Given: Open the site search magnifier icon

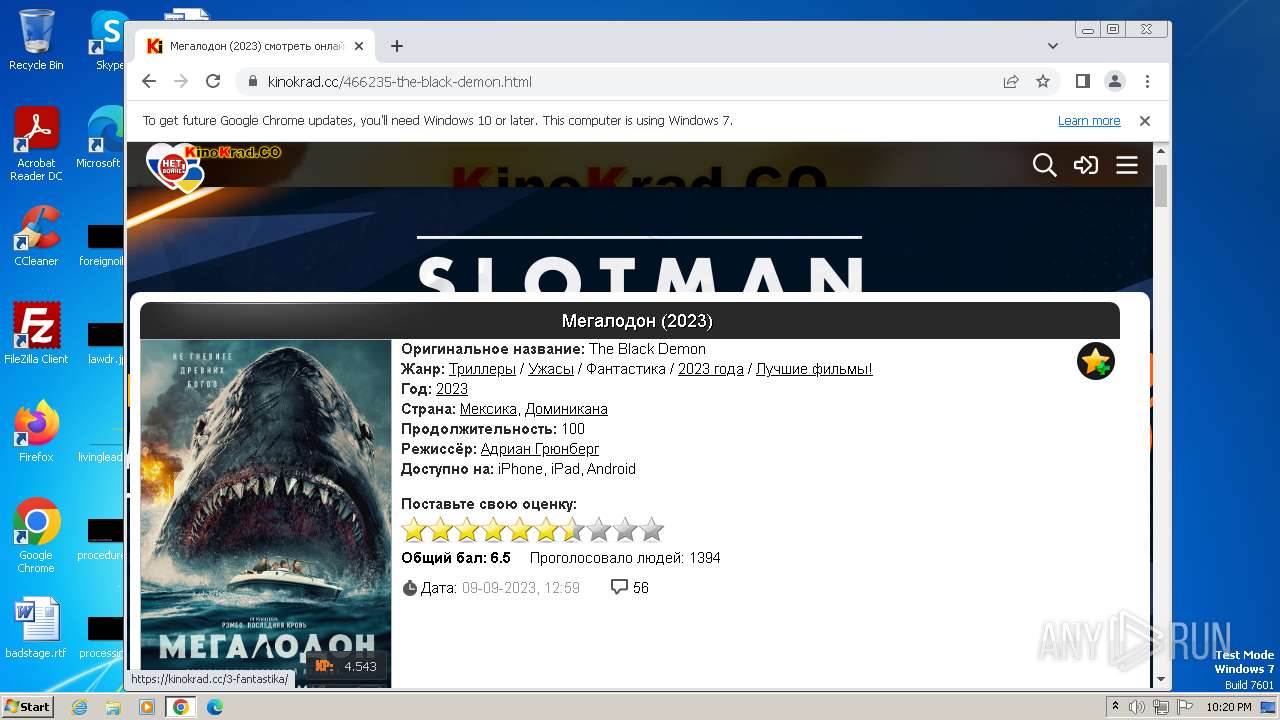Looking at the screenshot, I should (1044, 165).
